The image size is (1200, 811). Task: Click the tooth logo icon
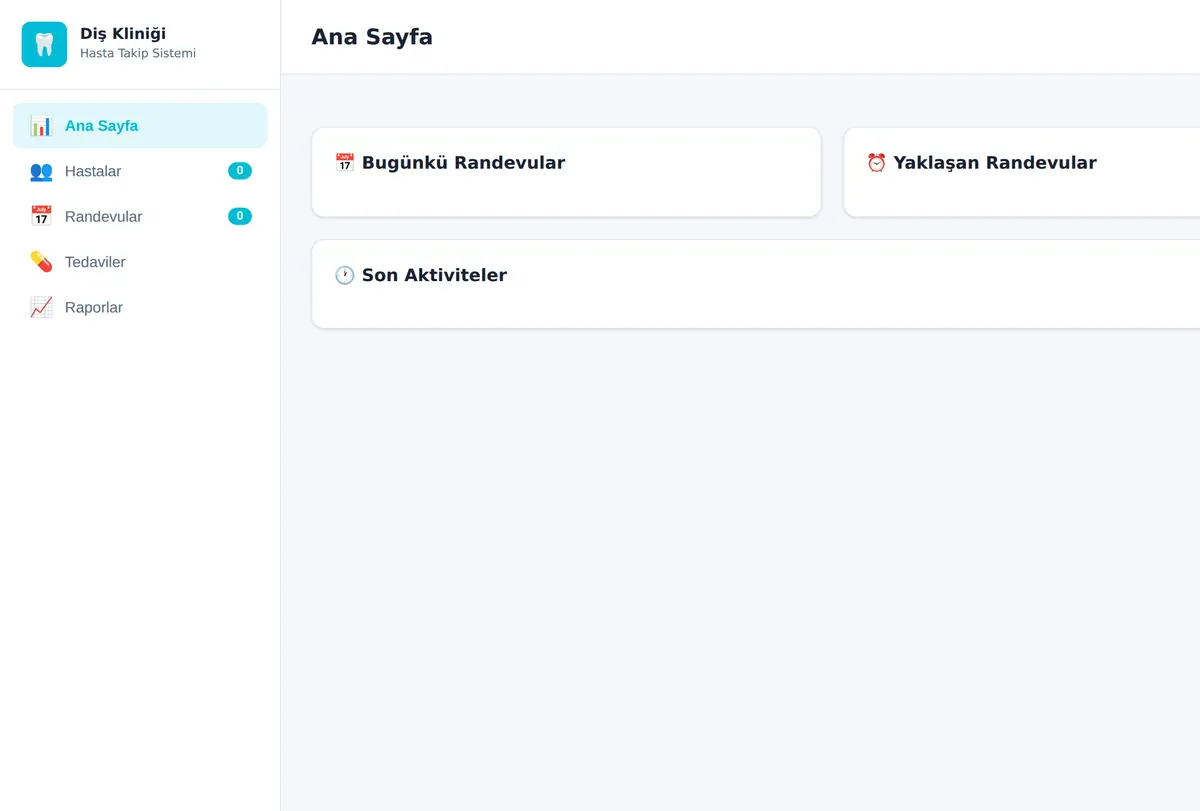point(44,44)
